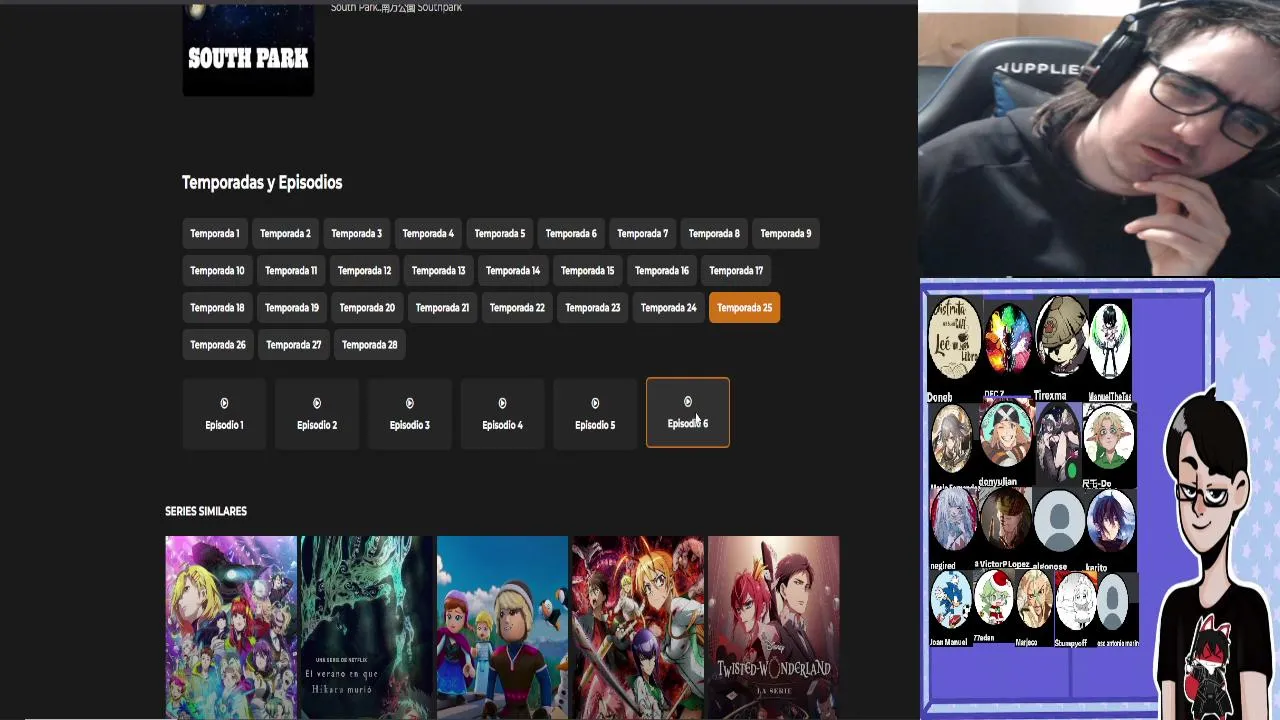The image size is (1280, 720).
Task: Click the 'Temporadas y Episodios' heading
Action: pos(262,182)
